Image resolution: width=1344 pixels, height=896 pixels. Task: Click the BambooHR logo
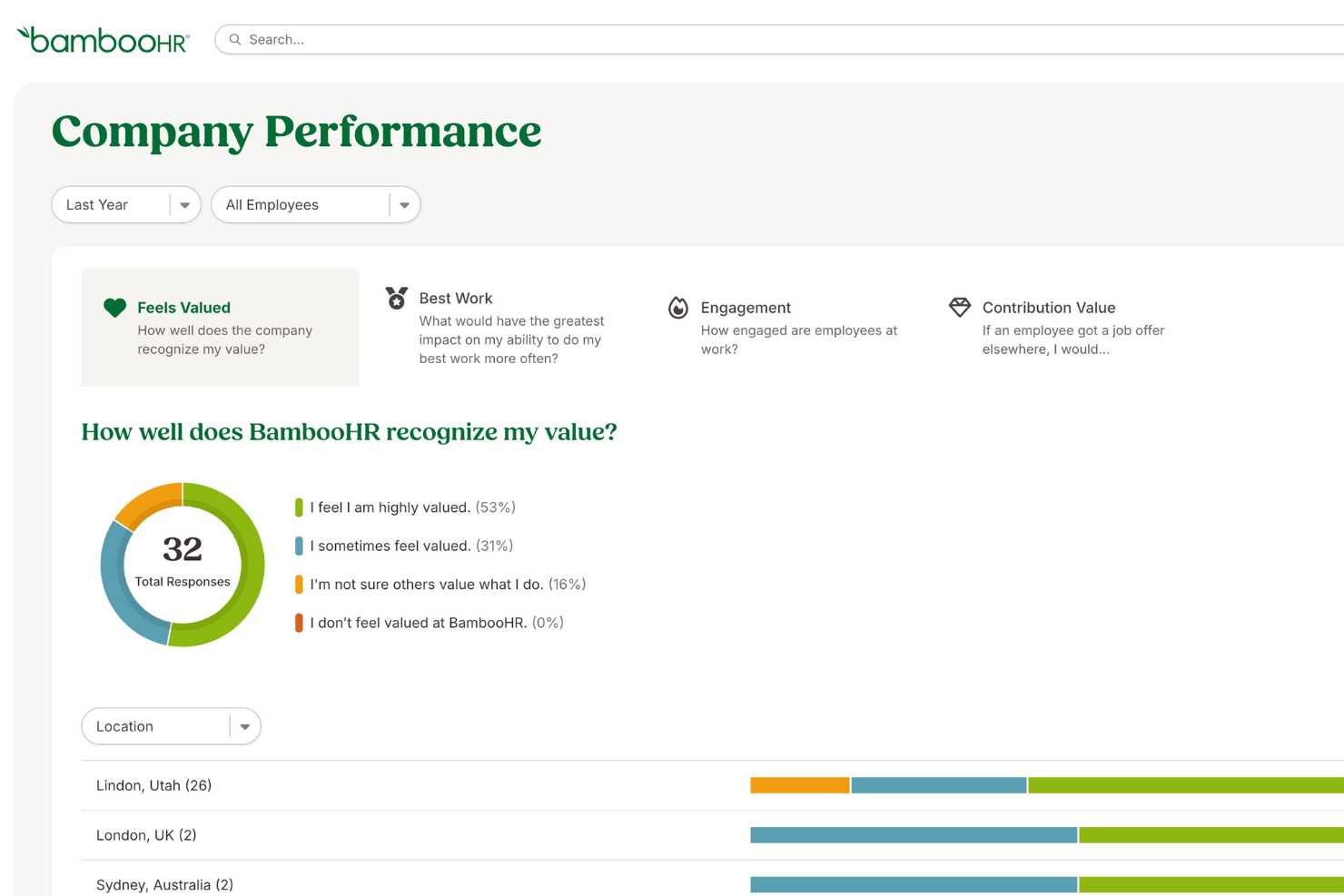coord(102,38)
